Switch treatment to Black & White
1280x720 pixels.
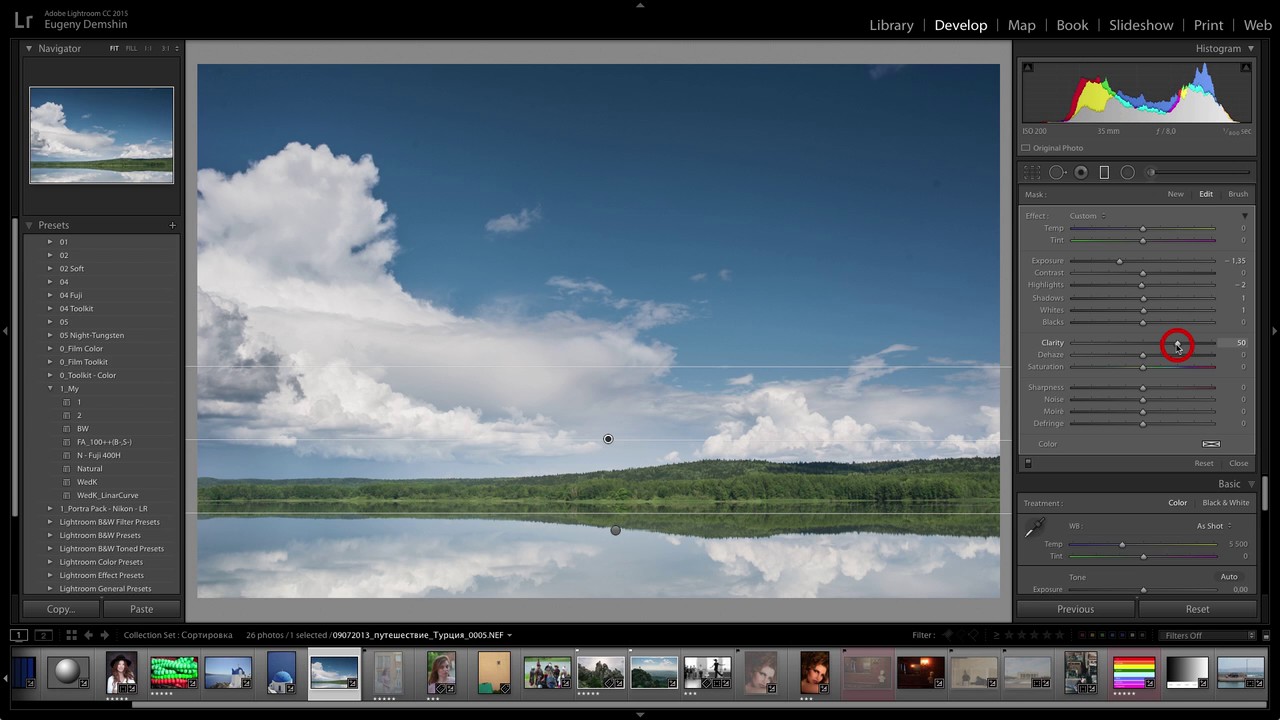(1225, 503)
